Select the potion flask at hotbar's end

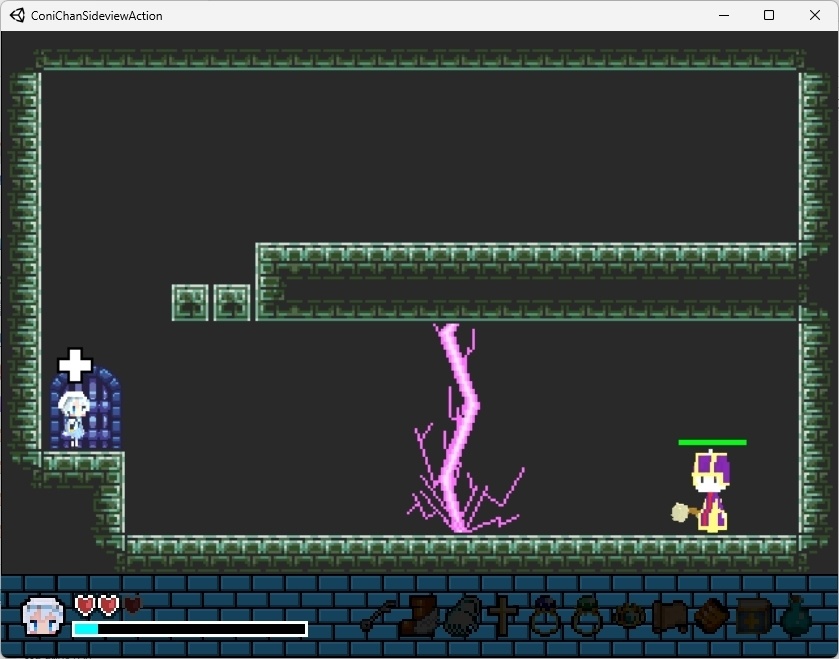click(795, 620)
